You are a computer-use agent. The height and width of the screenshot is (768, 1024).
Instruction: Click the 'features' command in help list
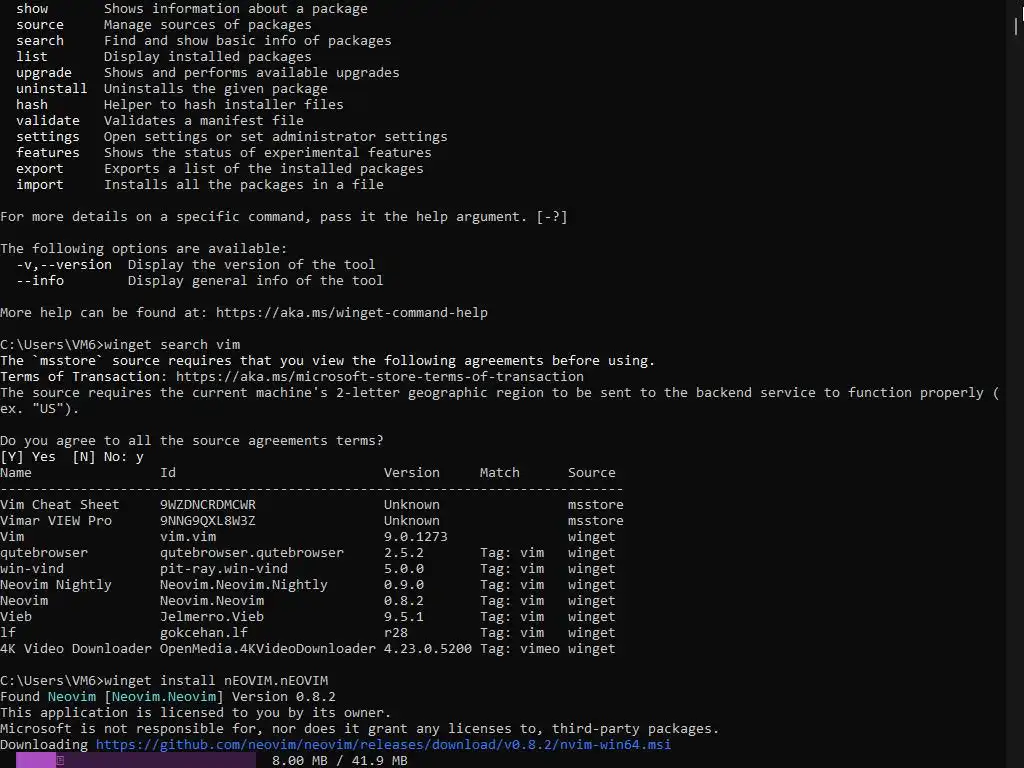(x=48, y=153)
